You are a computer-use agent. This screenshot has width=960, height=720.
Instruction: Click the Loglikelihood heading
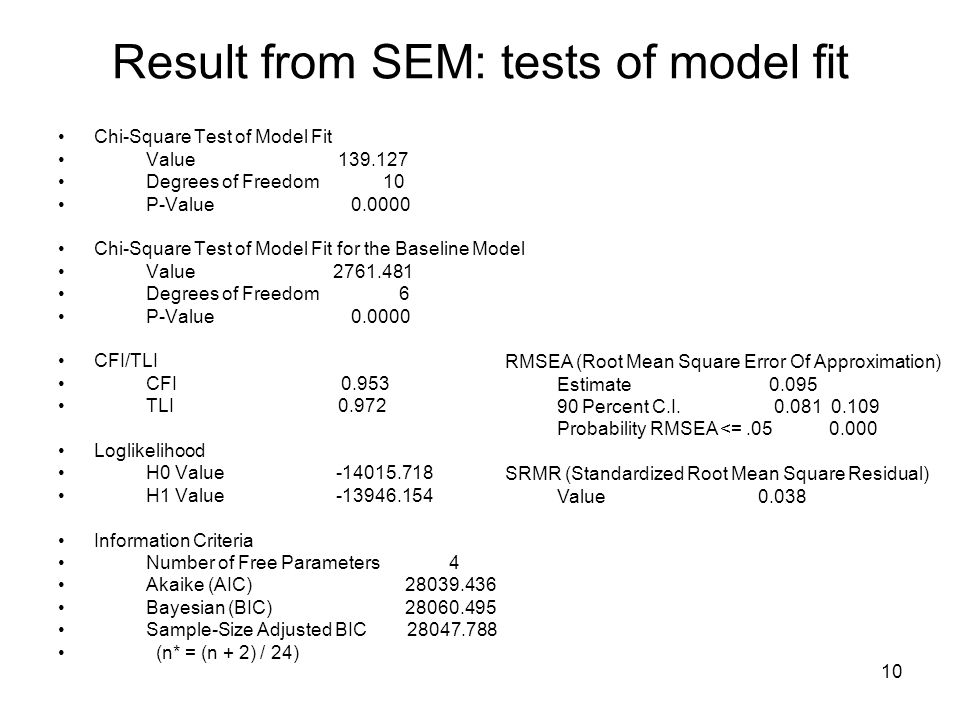[x=149, y=451]
